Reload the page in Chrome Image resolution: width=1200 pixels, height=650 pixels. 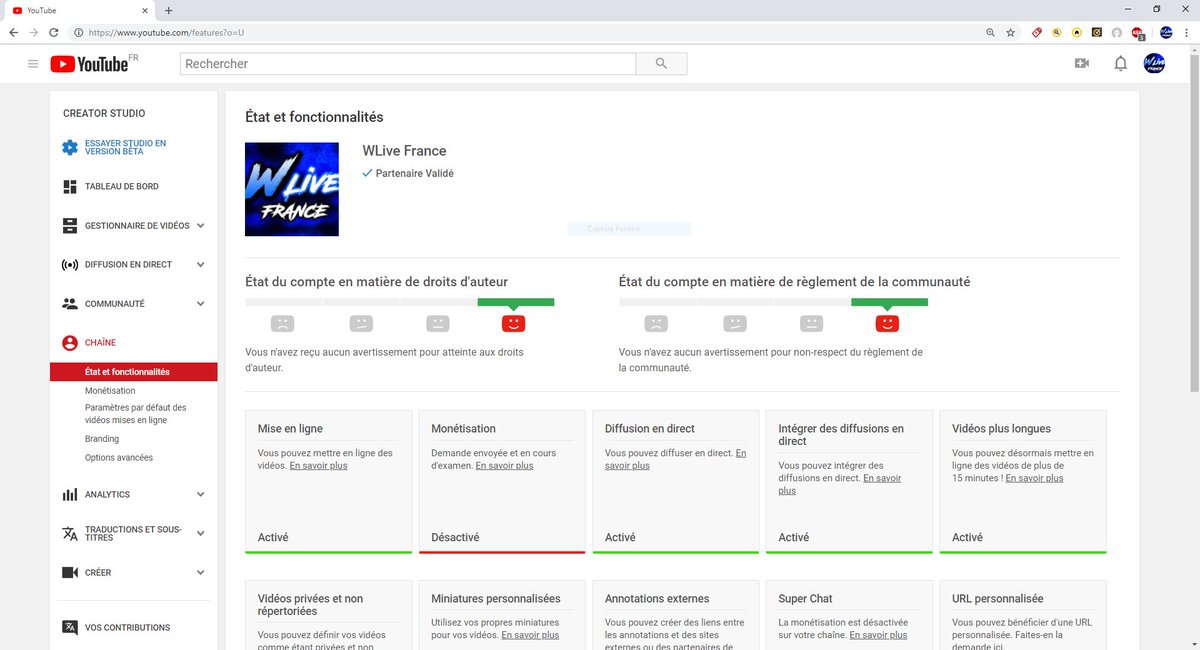click(54, 32)
